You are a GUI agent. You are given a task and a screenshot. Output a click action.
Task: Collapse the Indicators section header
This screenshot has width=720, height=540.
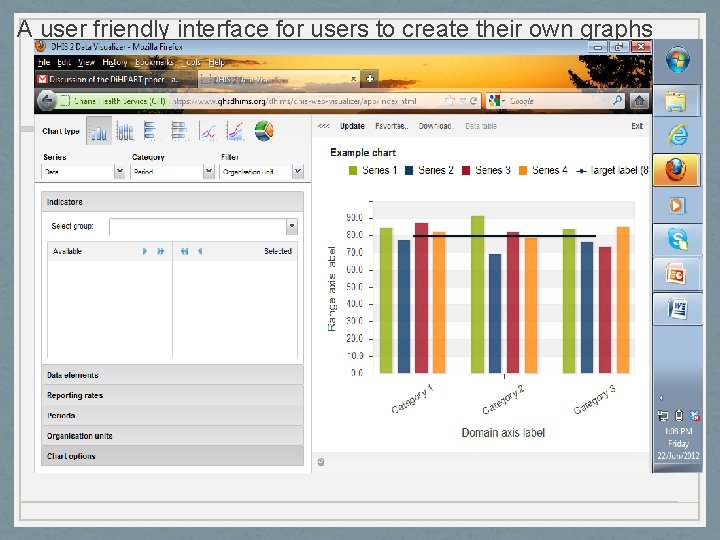click(x=172, y=202)
